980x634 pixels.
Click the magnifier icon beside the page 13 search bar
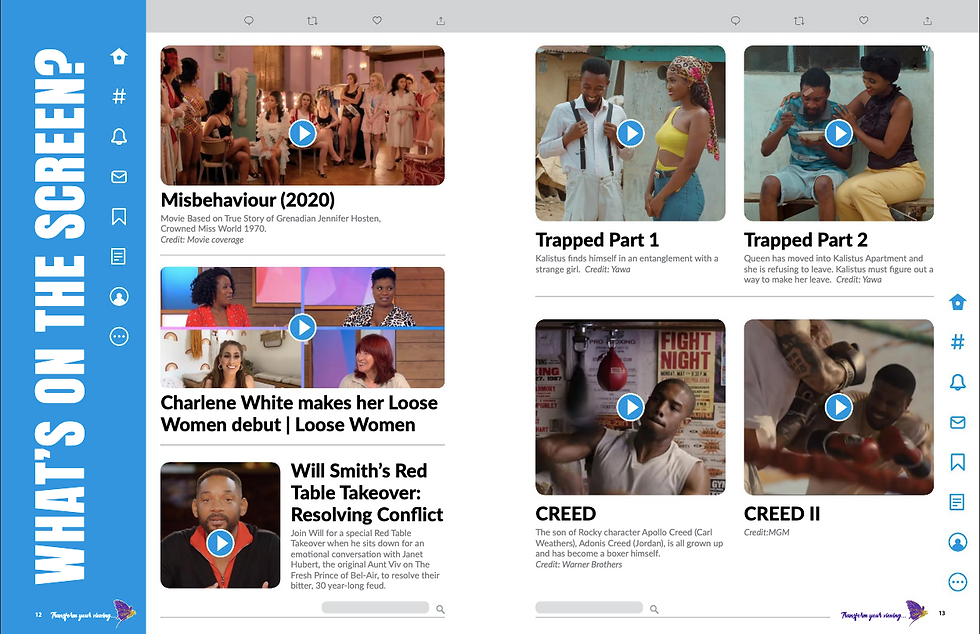[x=654, y=609]
